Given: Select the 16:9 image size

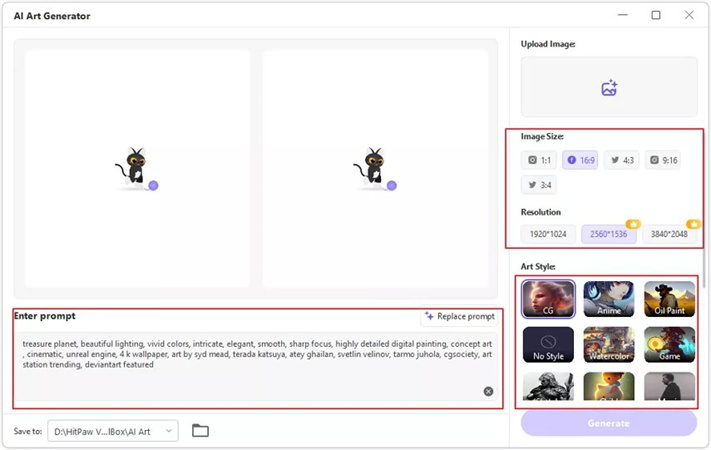Looking at the screenshot, I should [580, 160].
